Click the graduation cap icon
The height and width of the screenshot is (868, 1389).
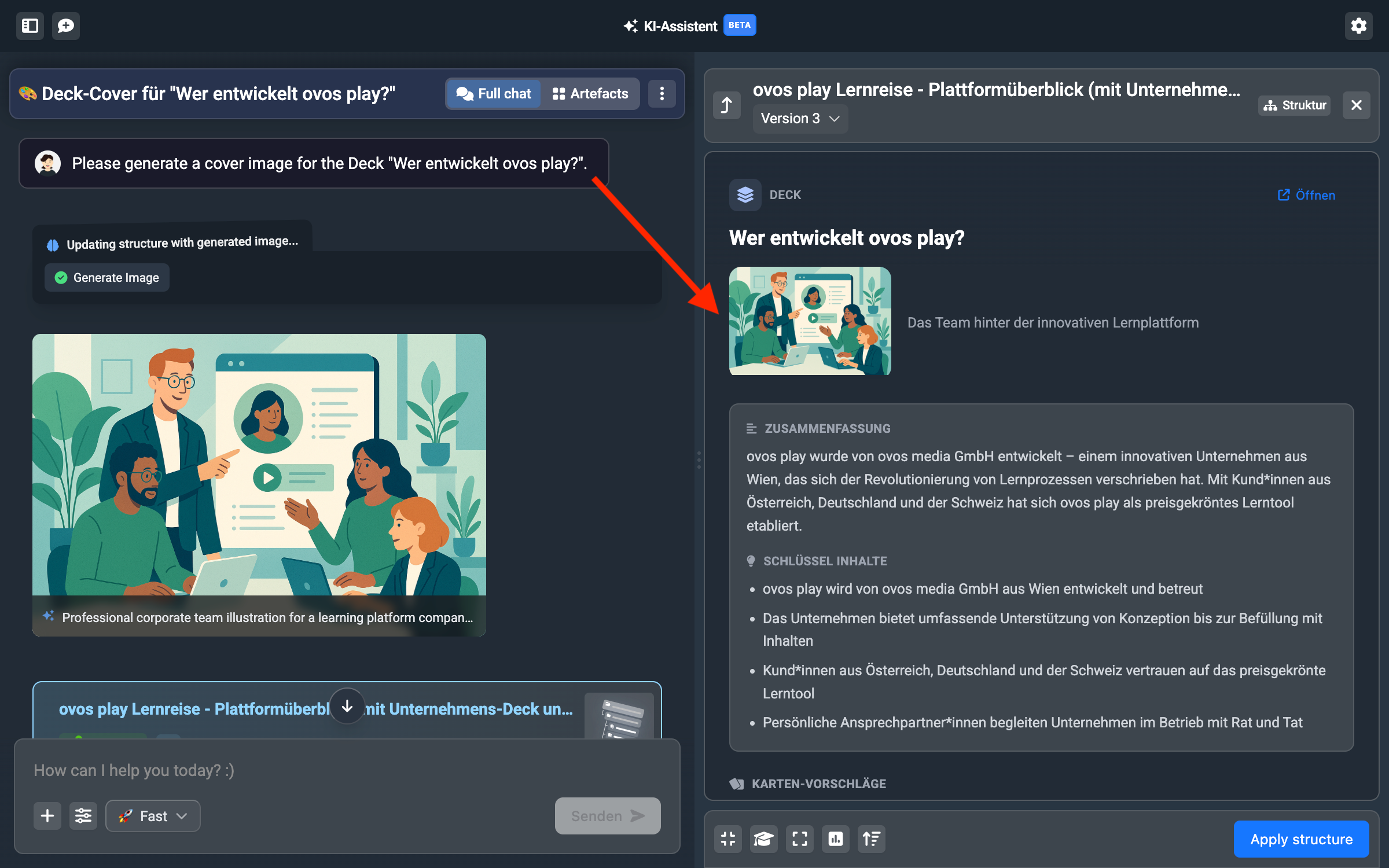click(764, 838)
